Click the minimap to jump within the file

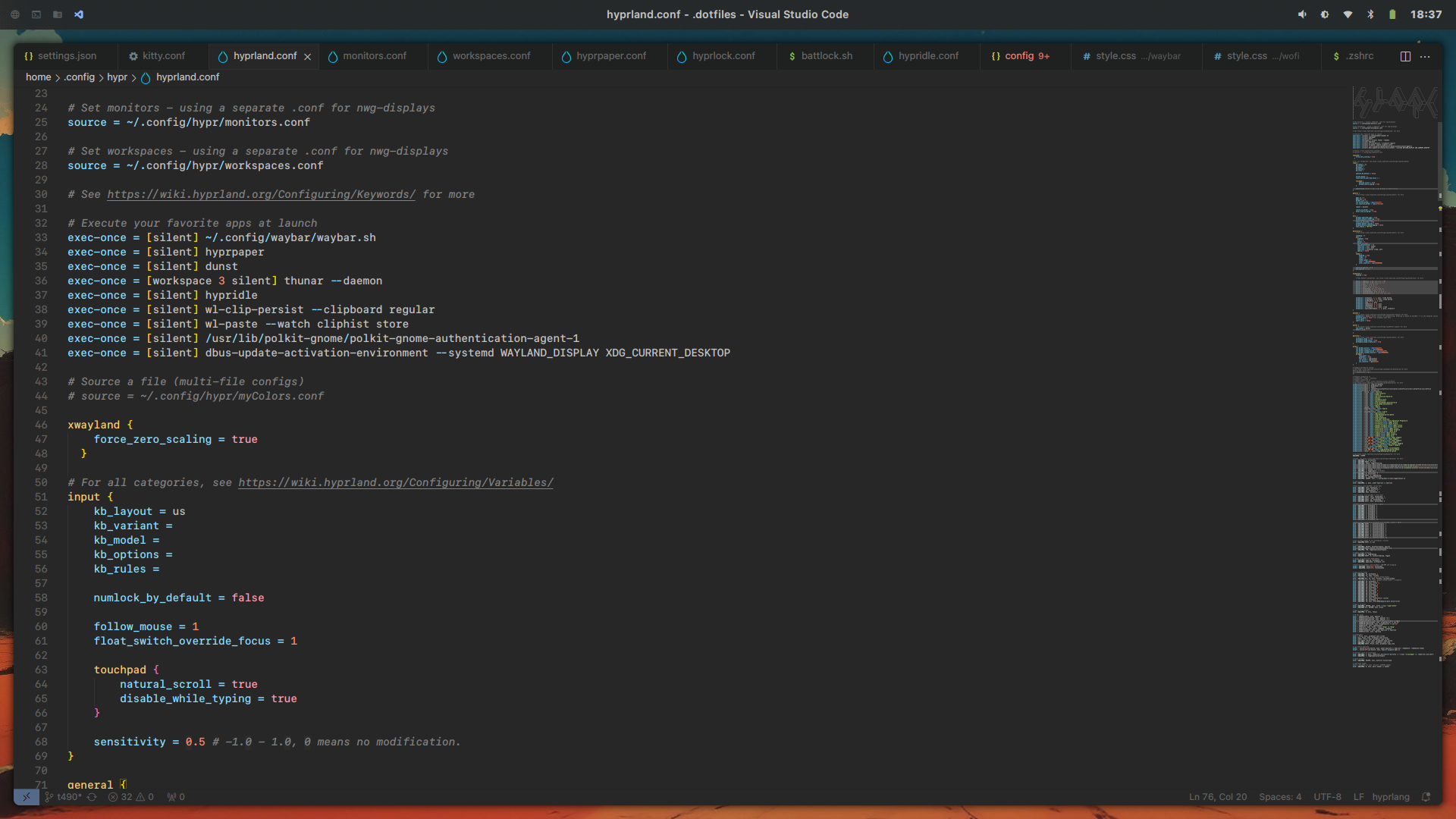(1394, 379)
